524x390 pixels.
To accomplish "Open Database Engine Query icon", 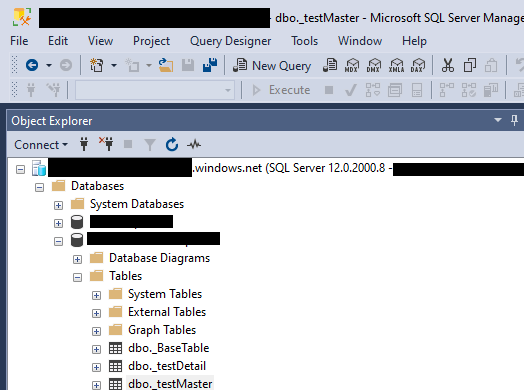I will 330,65.
